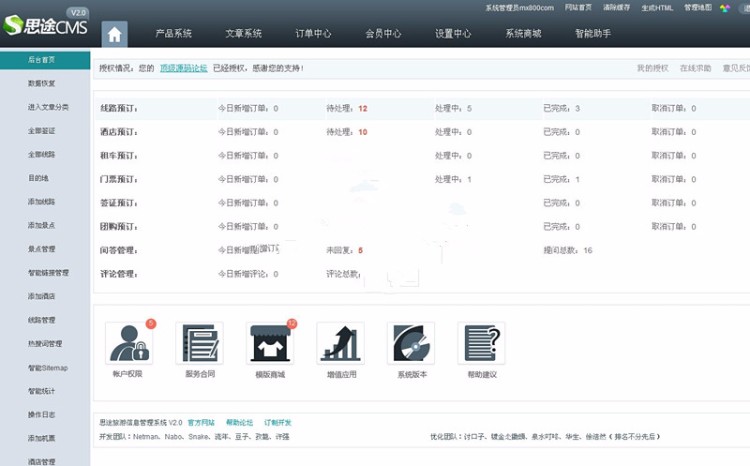Image resolution: width=750 pixels, height=466 pixels.
Task: Open 全部线路 in the sidebar
Action: 42,155
